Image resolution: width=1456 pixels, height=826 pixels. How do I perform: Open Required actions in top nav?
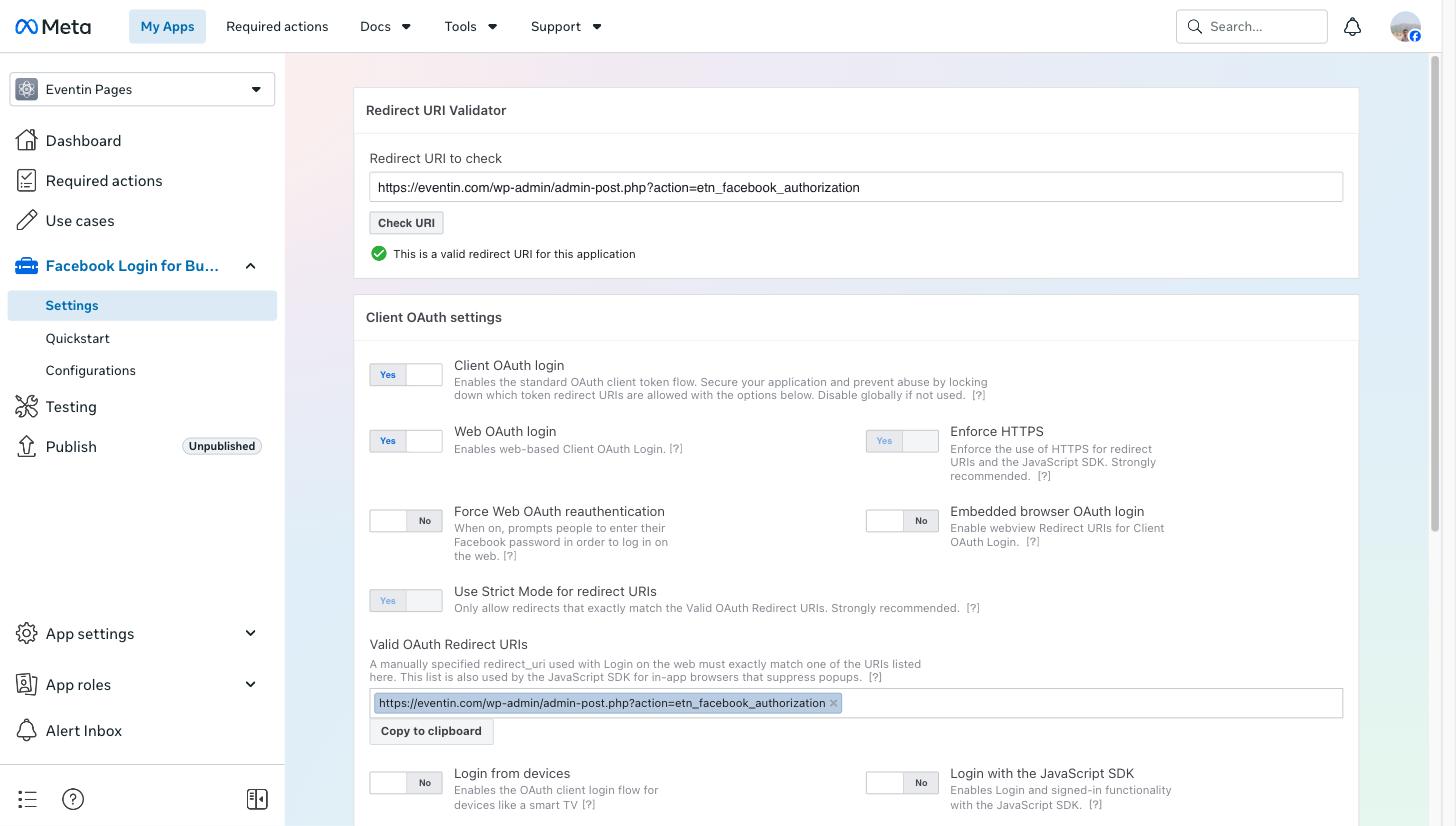click(x=277, y=27)
